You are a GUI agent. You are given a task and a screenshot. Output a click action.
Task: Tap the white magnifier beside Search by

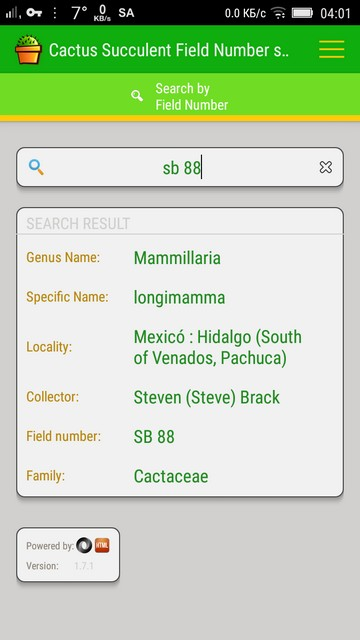(137, 96)
